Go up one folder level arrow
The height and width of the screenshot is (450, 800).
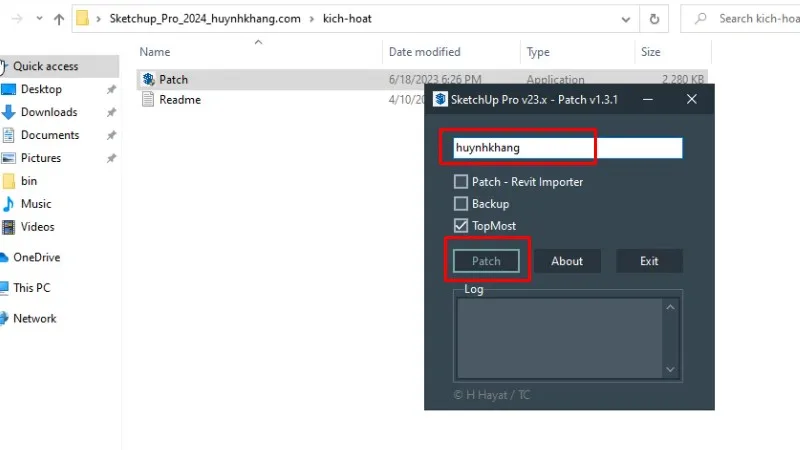coord(59,18)
